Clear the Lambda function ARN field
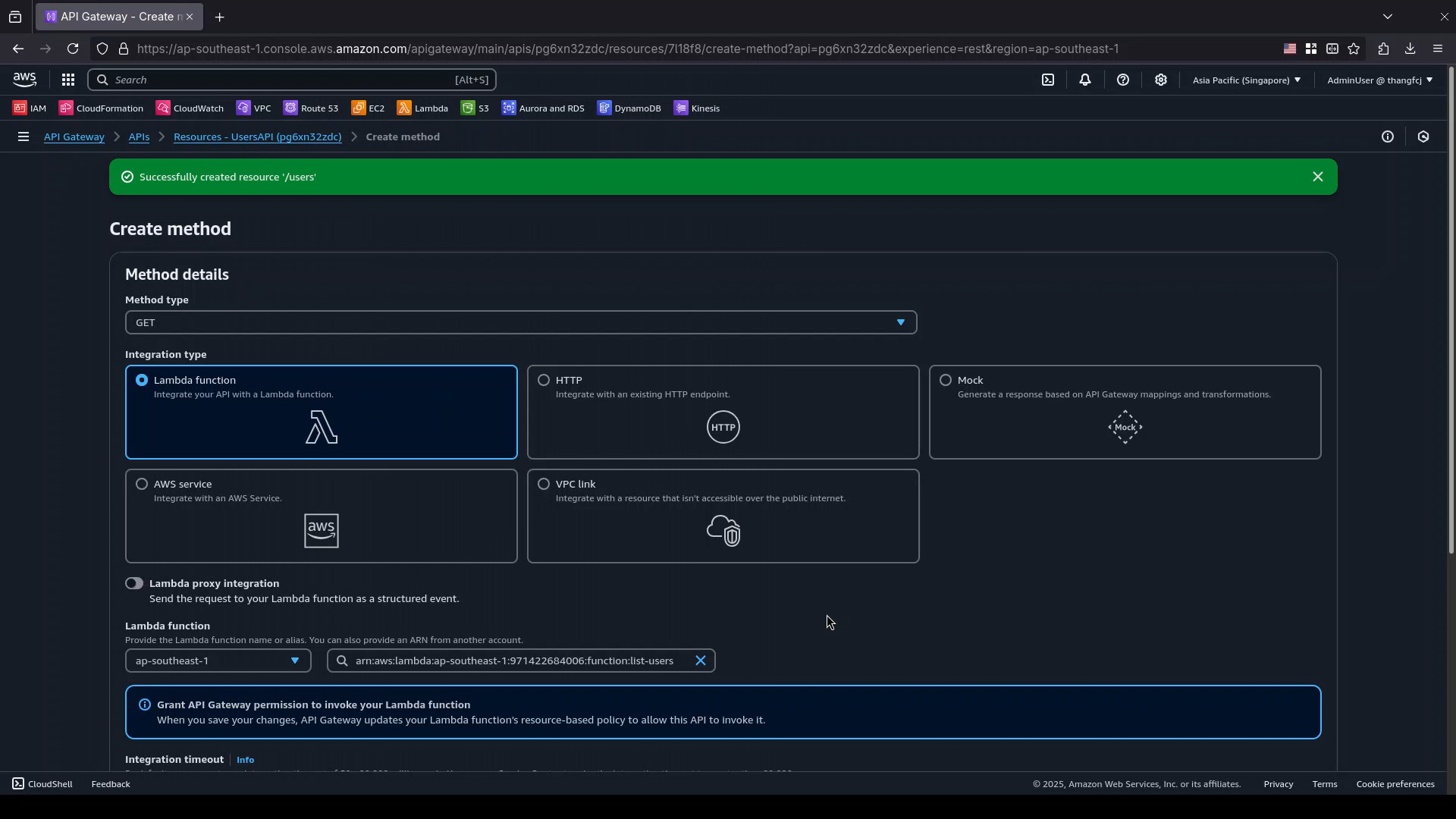Image resolution: width=1456 pixels, height=819 pixels. coord(701,661)
